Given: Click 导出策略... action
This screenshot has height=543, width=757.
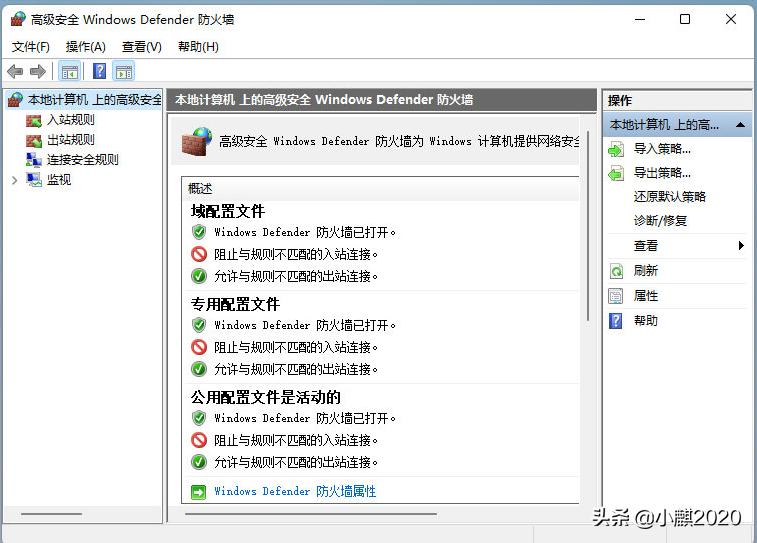Looking at the screenshot, I should click(662, 173).
